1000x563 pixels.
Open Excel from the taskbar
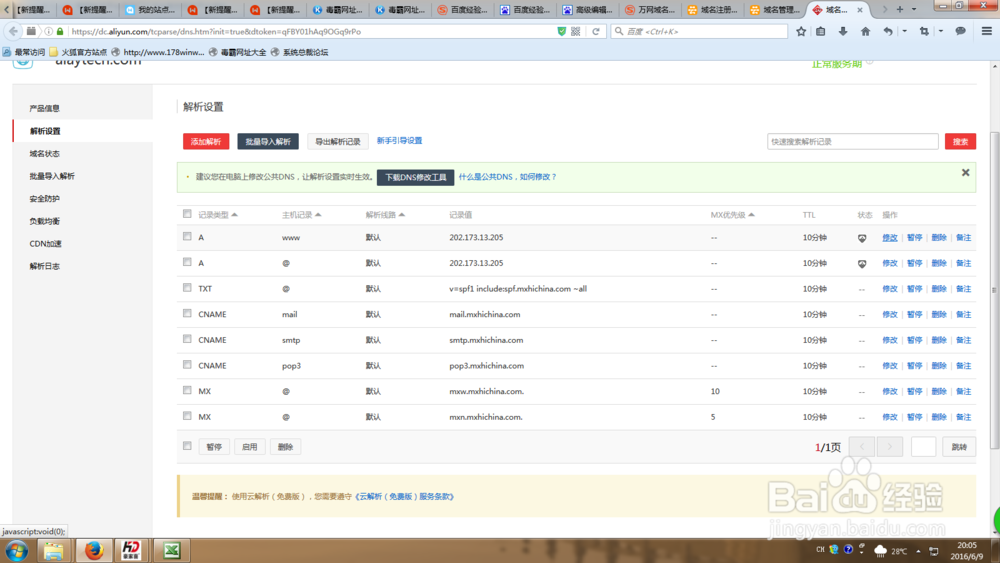171,550
